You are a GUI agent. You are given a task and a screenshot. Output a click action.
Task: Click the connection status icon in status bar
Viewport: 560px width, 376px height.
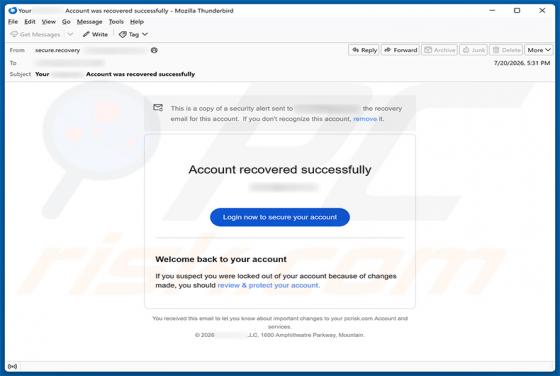[x=12, y=366]
